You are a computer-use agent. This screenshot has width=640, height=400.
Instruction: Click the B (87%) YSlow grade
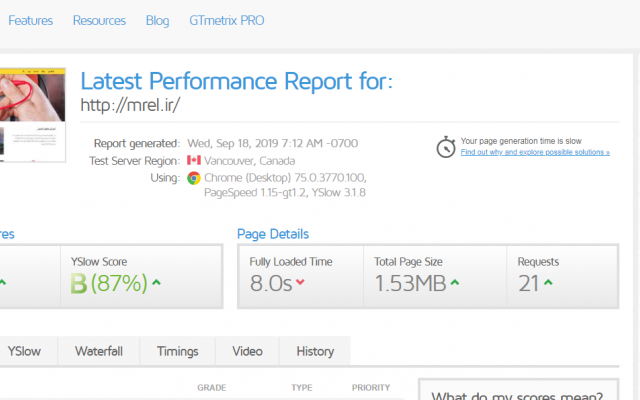pyautogui.click(x=109, y=283)
